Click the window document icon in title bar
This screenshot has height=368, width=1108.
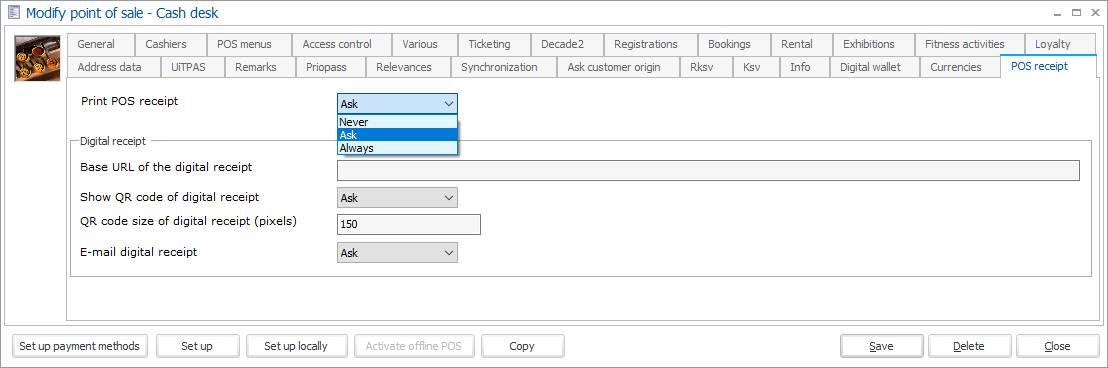13,12
